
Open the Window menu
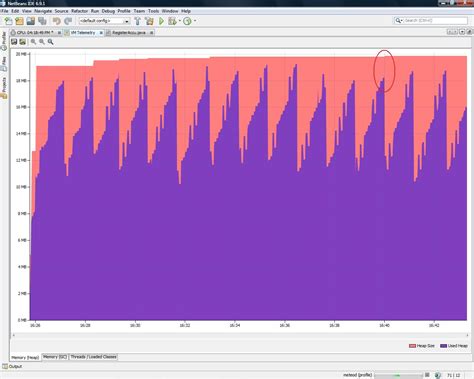[170, 11]
